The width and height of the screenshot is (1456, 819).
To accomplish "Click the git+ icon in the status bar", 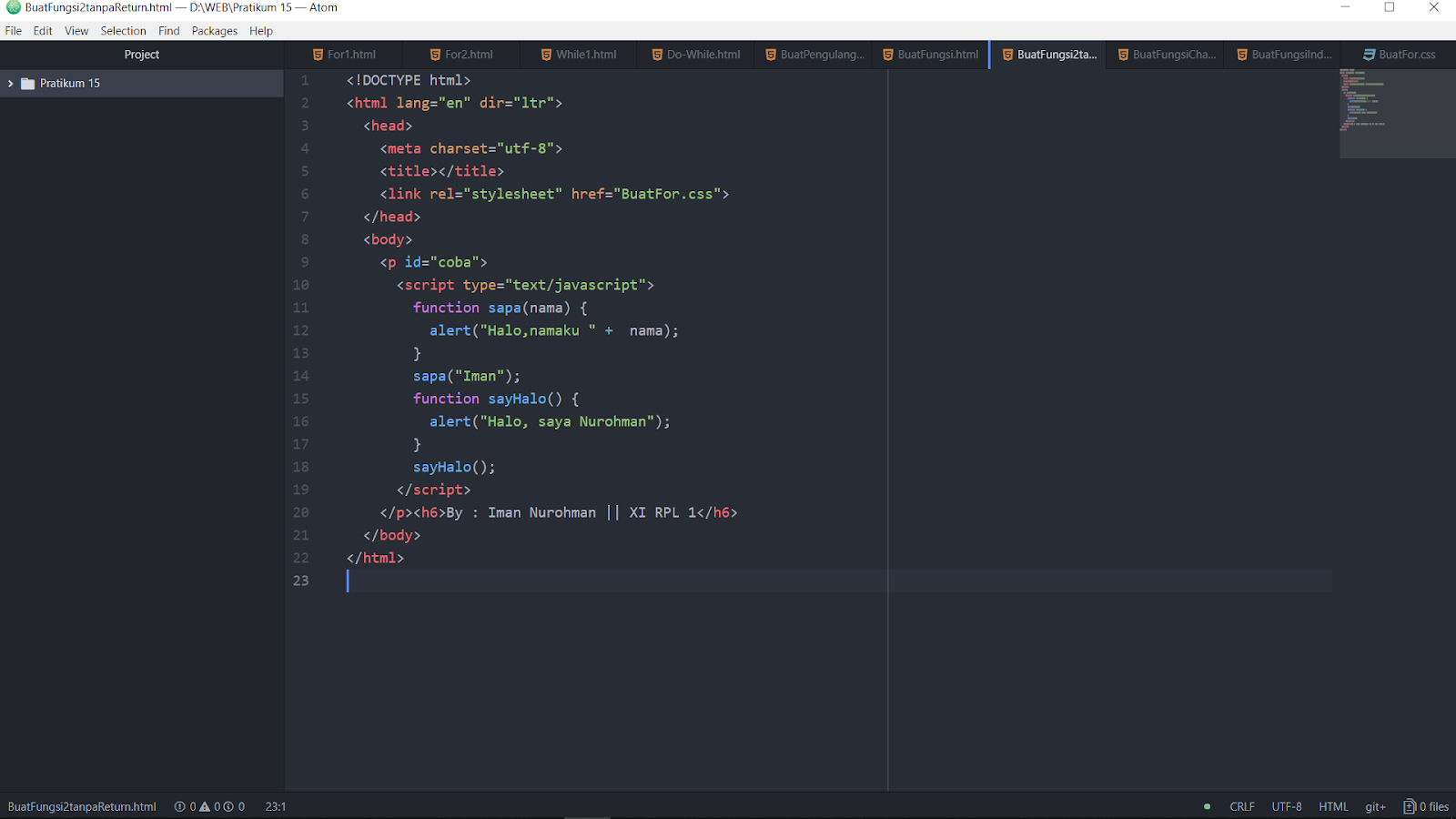I will (x=1375, y=806).
